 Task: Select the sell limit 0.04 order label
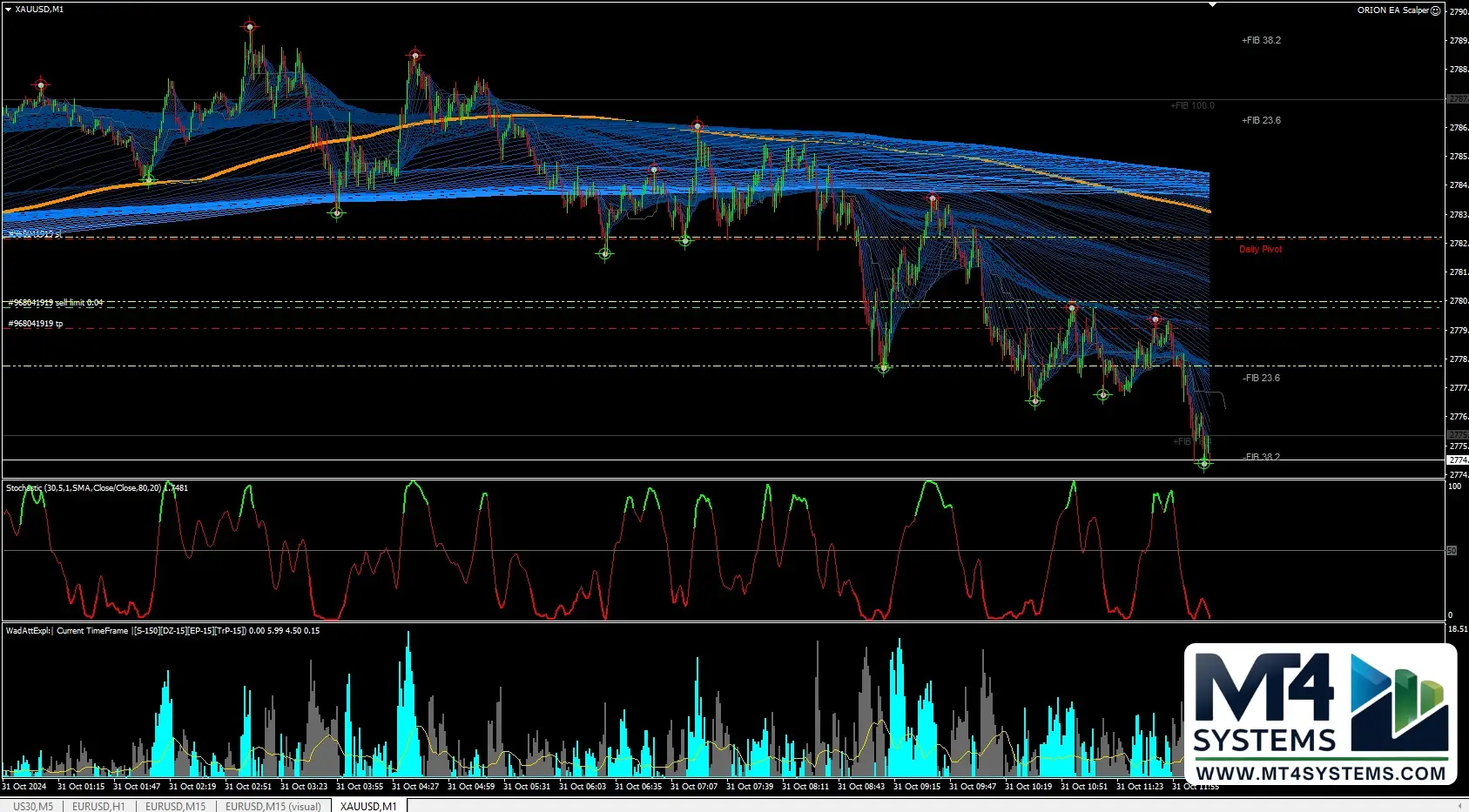(56, 303)
